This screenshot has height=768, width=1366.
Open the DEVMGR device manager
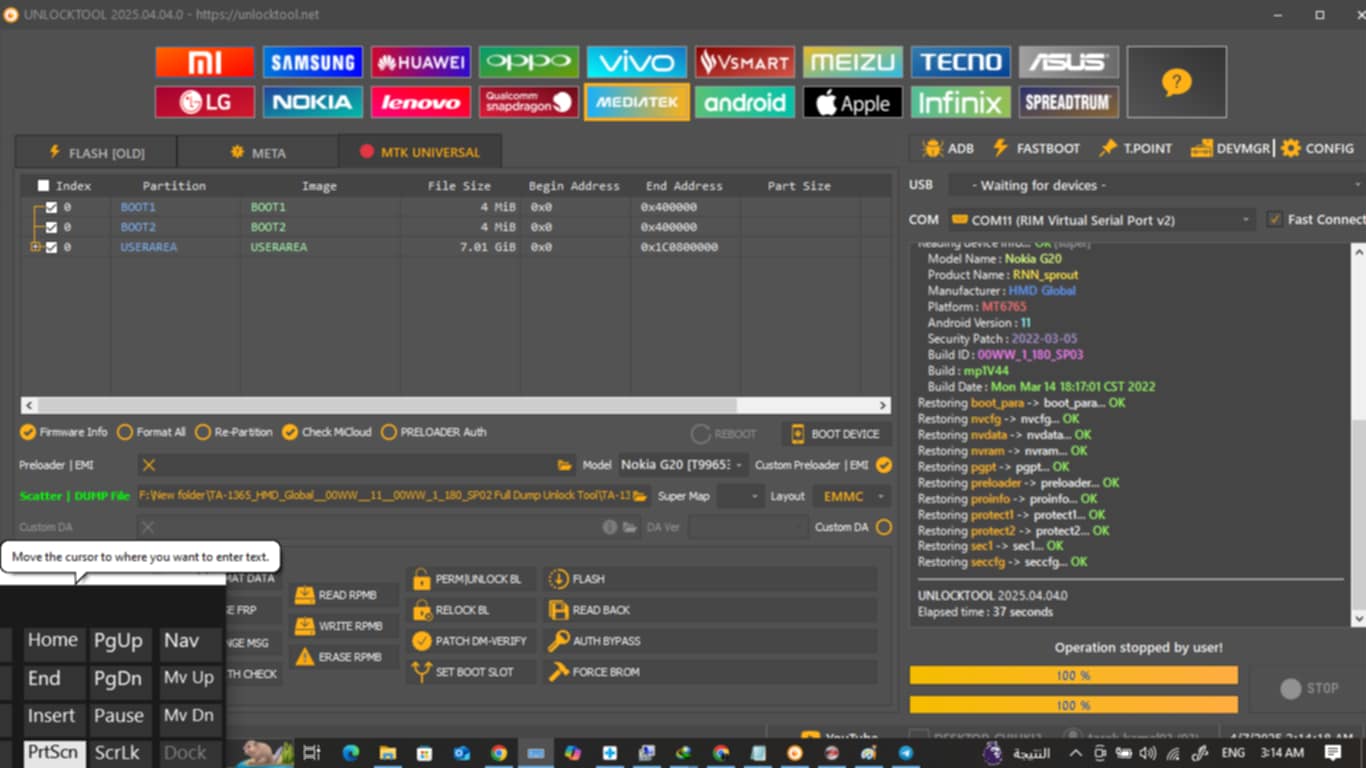pyautogui.click(x=1230, y=148)
